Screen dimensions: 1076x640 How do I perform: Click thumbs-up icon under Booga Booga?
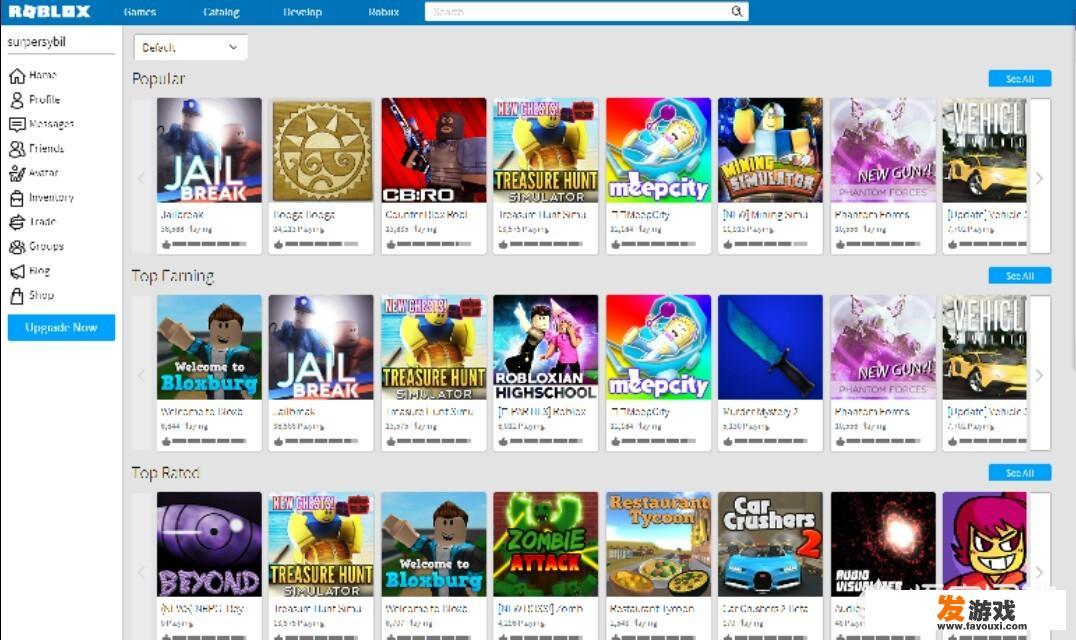tap(278, 244)
